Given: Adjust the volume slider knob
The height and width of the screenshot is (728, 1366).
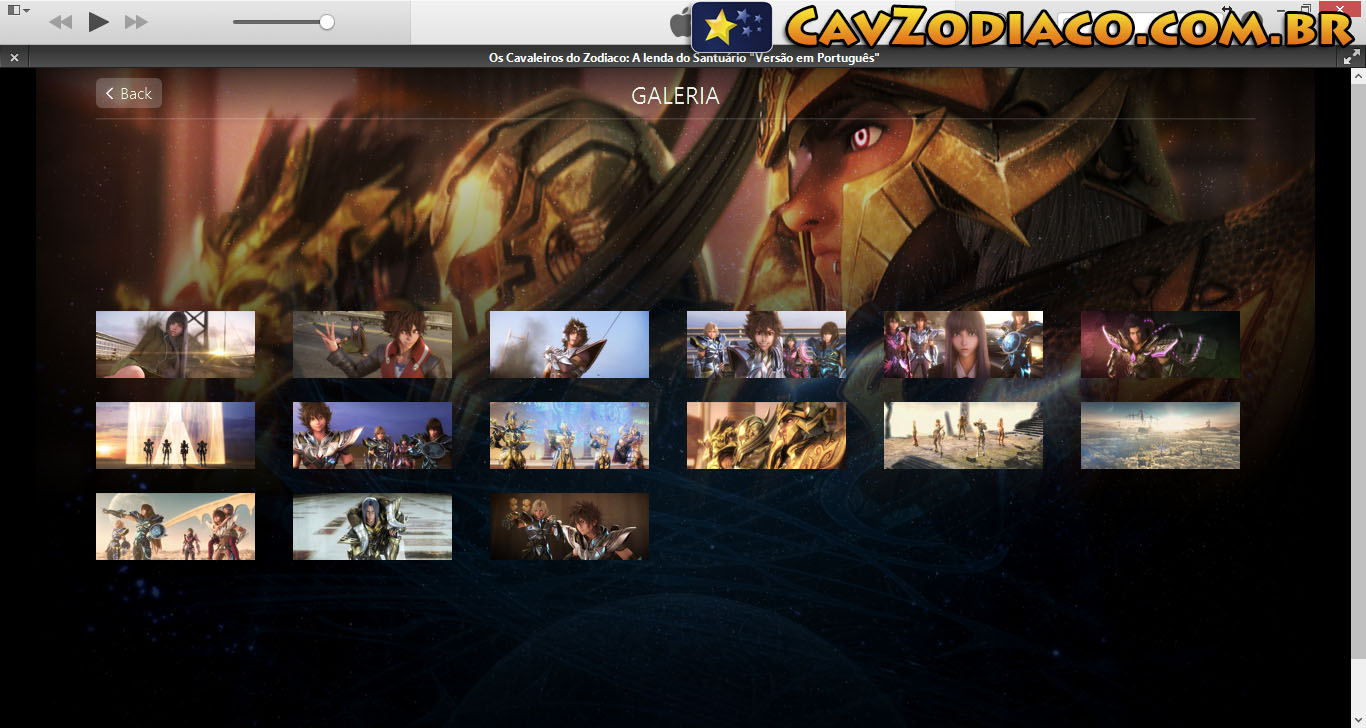Looking at the screenshot, I should point(327,22).
